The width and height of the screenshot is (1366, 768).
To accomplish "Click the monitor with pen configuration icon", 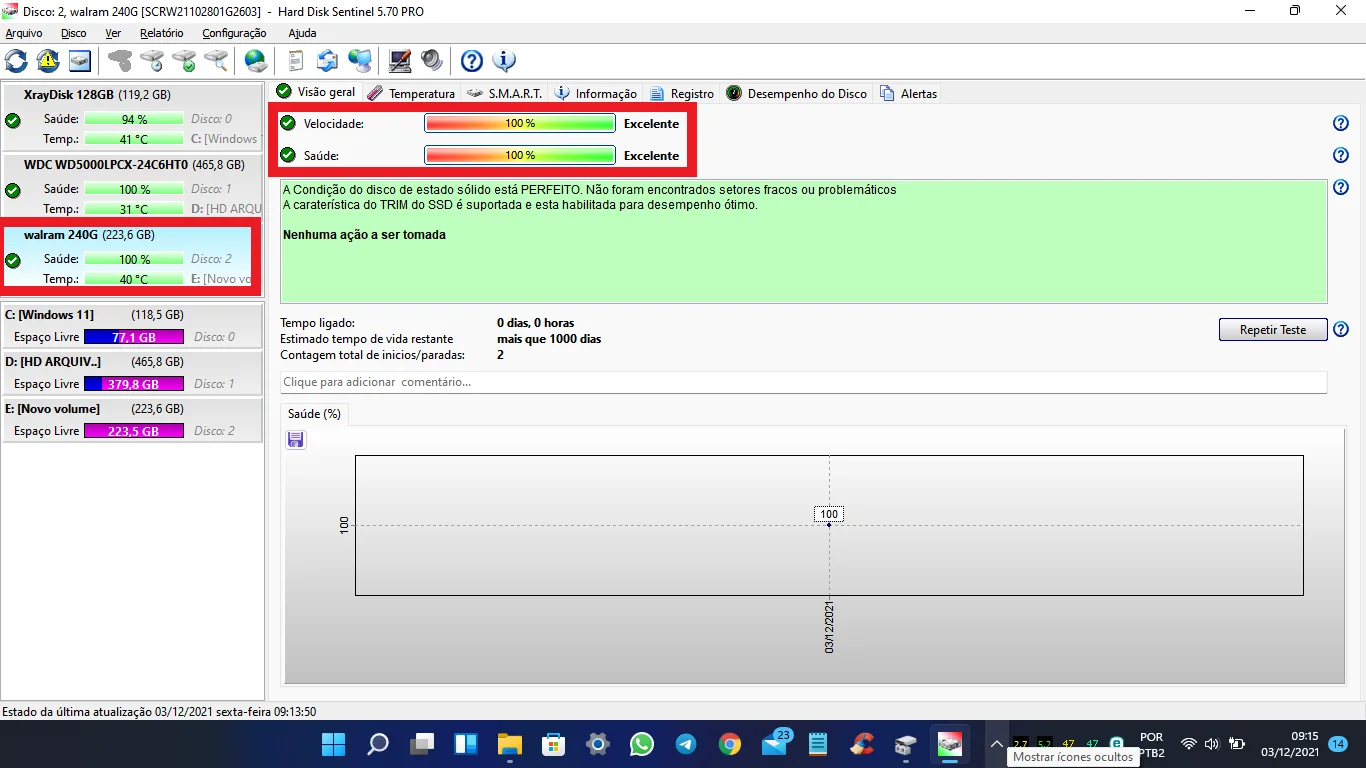I will (x=400, y=61).
